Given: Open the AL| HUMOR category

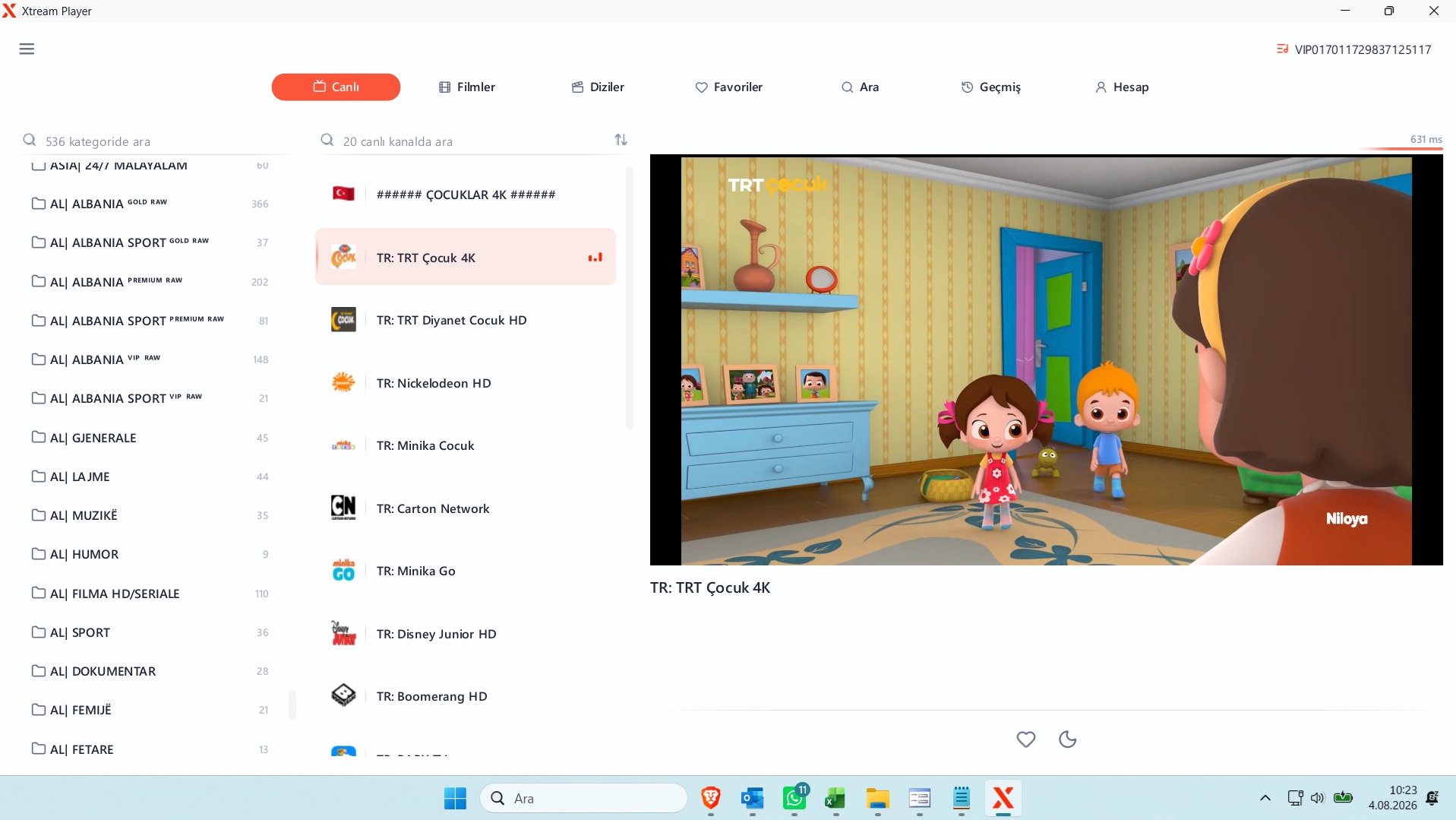Looking at the screenshot, I should 150,554.
